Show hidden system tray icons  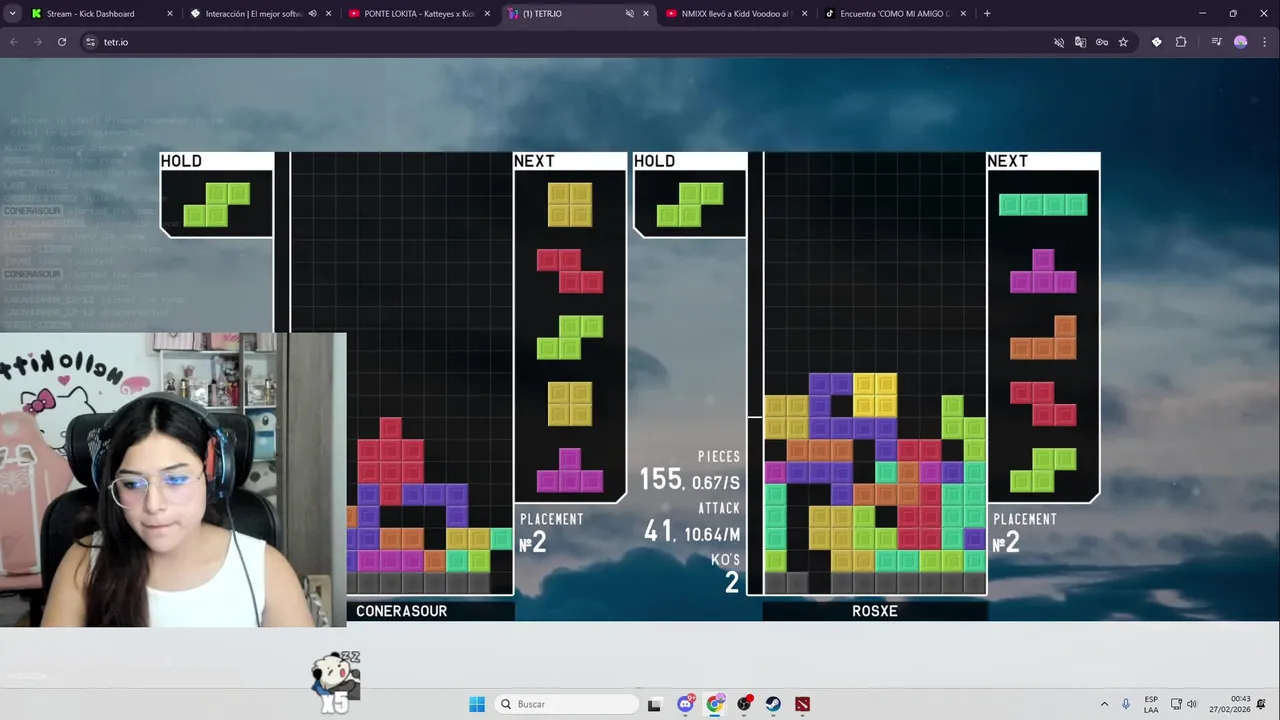1104,704
